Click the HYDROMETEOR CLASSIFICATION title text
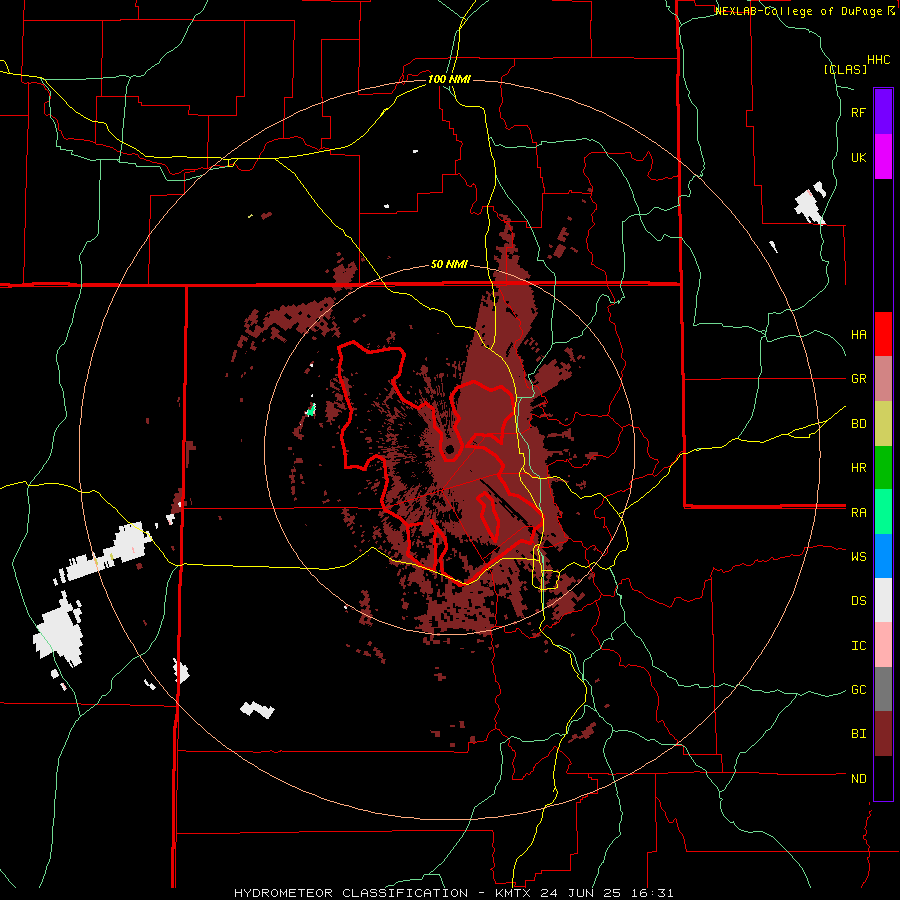 click(x=351, y=893)
